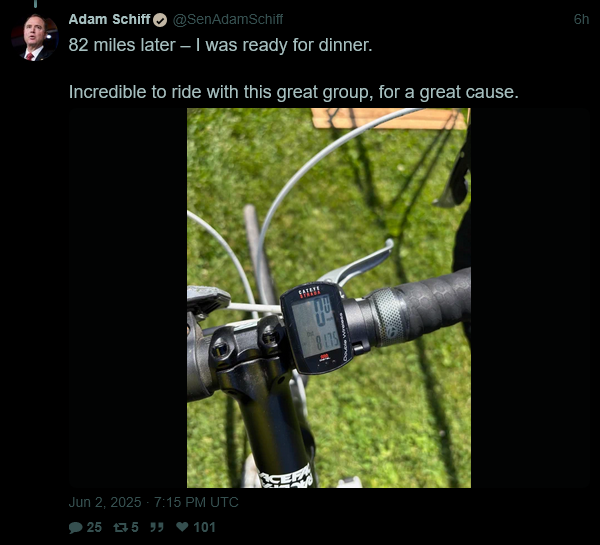Click the Adam Schiff display name
Viewport: 600px width, 545px height.
pyautogui.click(x=109, y=19)
